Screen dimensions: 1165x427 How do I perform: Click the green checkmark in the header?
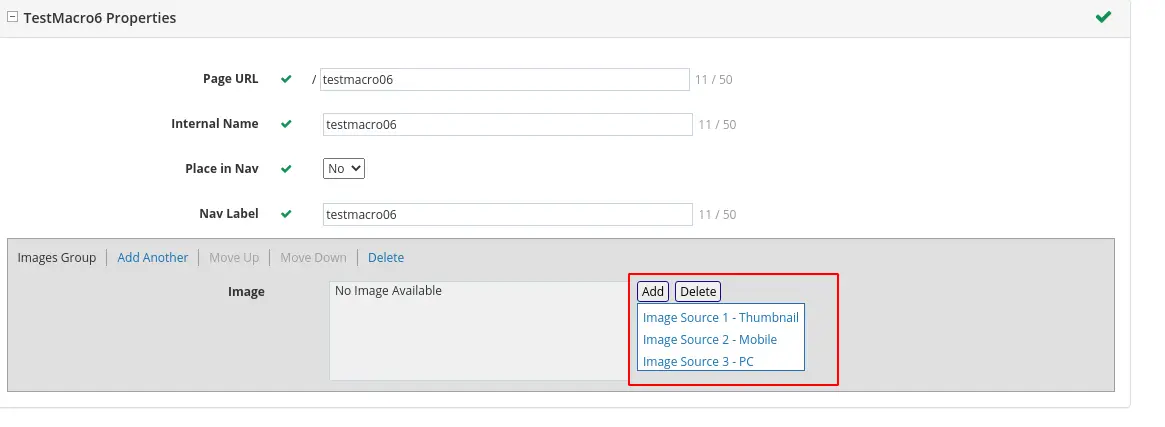point(1103,17)
